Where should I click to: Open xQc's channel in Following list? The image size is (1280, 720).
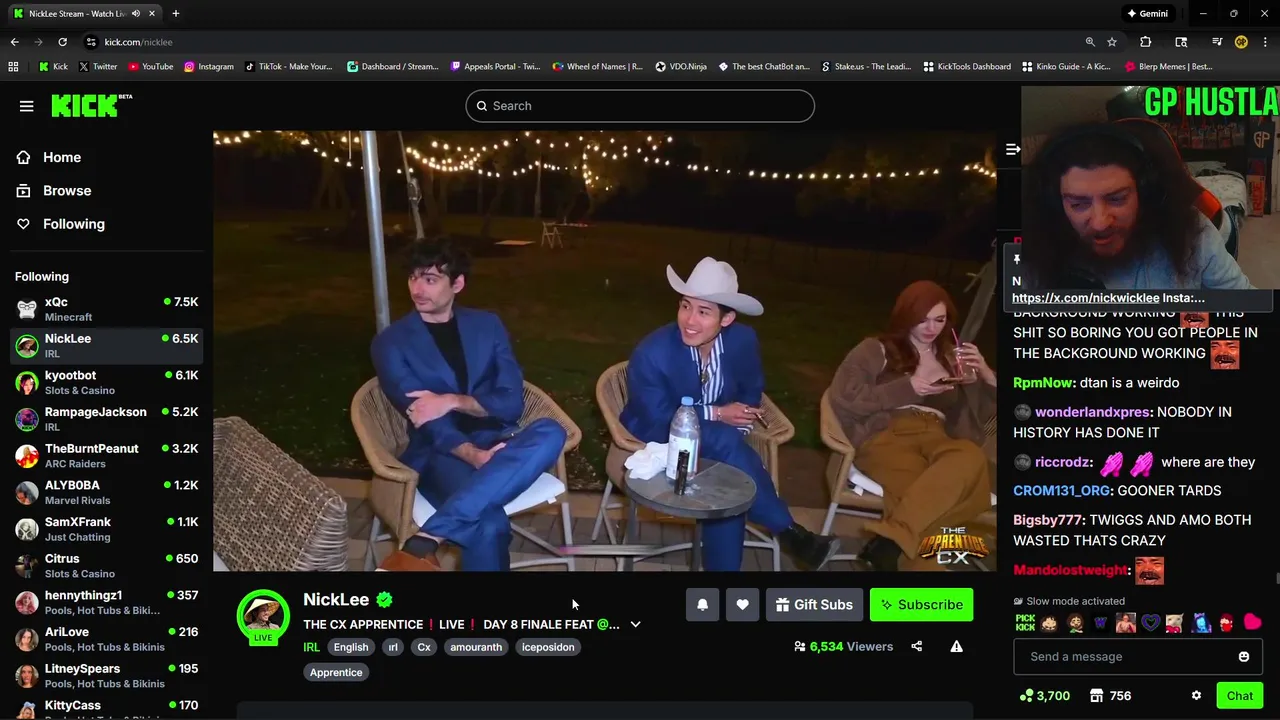coord(106,309)
